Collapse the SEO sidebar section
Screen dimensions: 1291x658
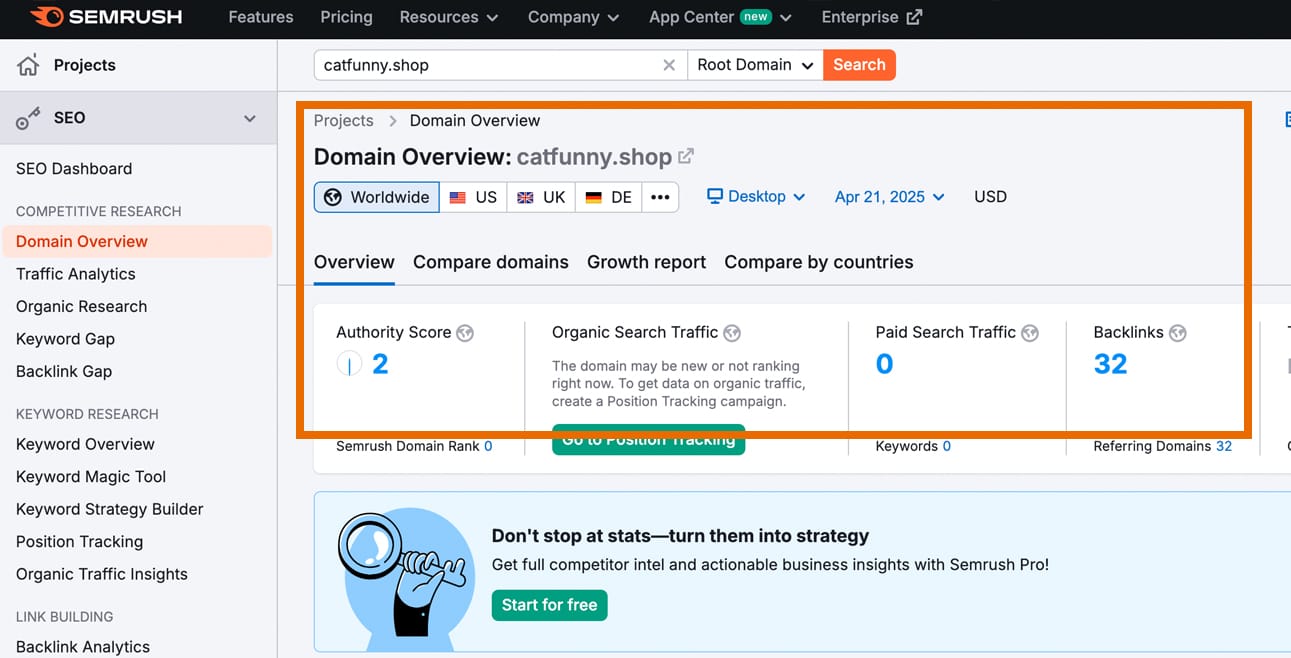250,119
